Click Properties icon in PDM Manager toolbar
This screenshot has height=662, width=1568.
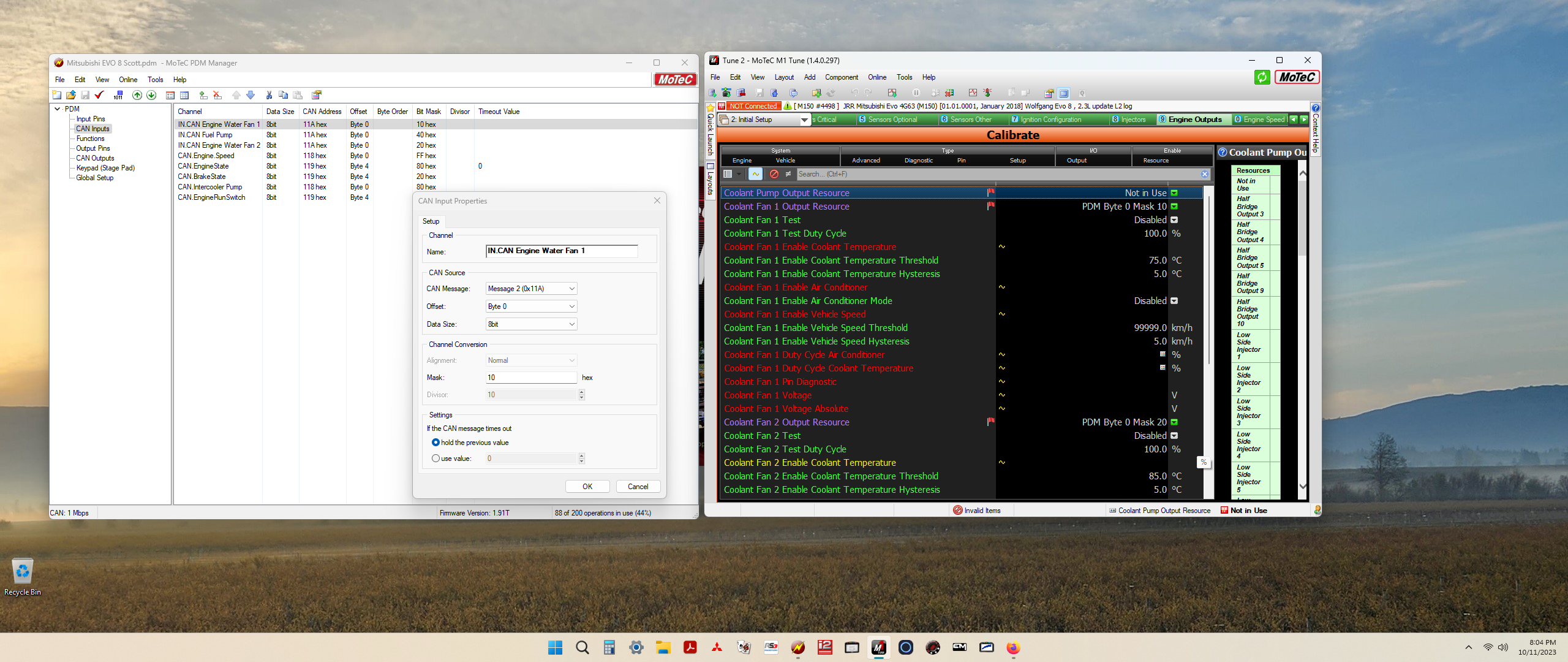click(x=317, y=95)
